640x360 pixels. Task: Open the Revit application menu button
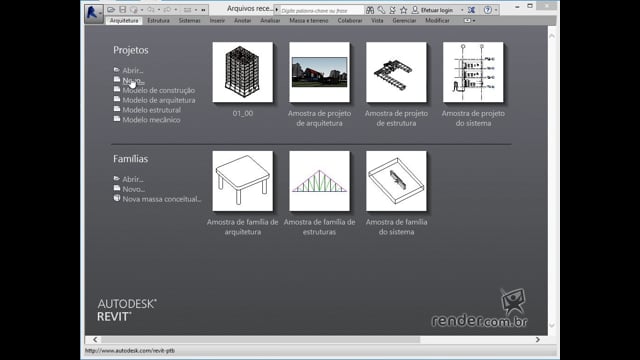tap(93, 13)
